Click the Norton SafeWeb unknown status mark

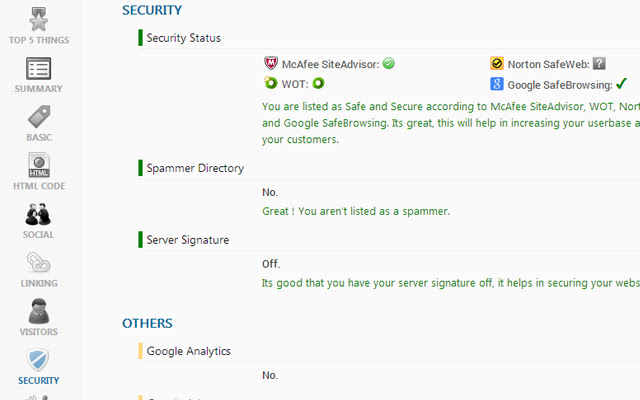[599, 64]
